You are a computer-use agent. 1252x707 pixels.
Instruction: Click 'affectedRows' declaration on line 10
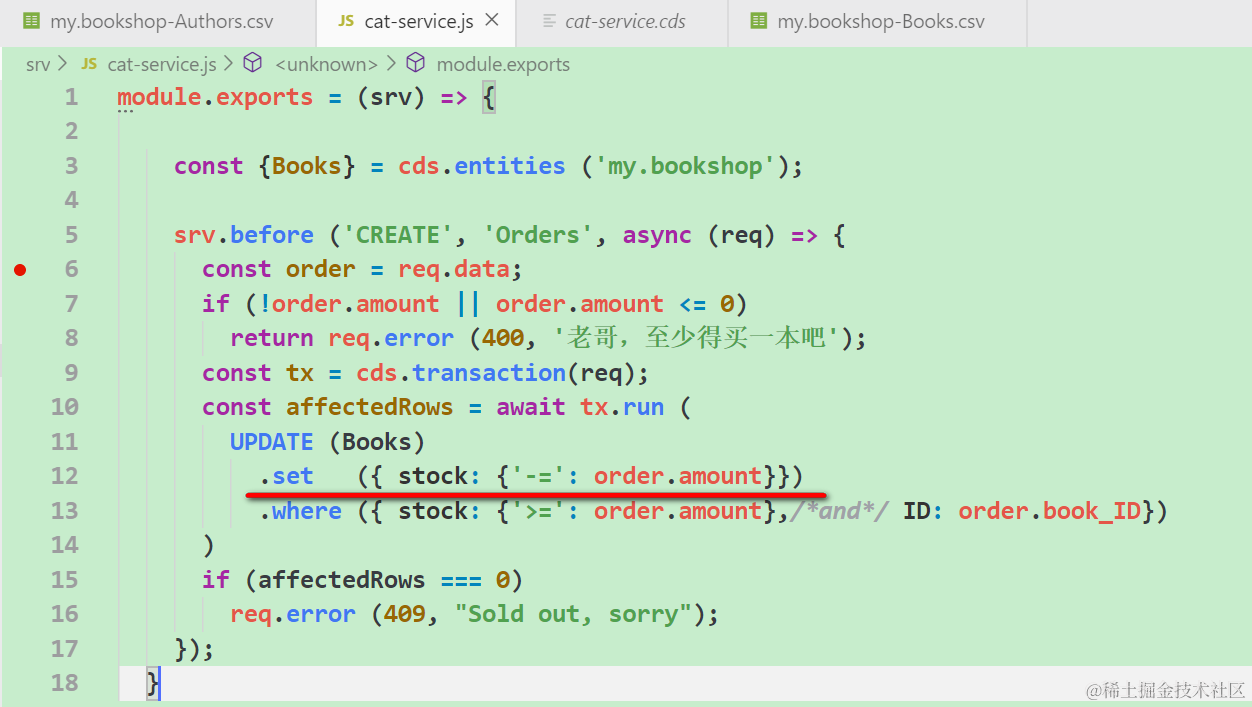click(370, 407)
